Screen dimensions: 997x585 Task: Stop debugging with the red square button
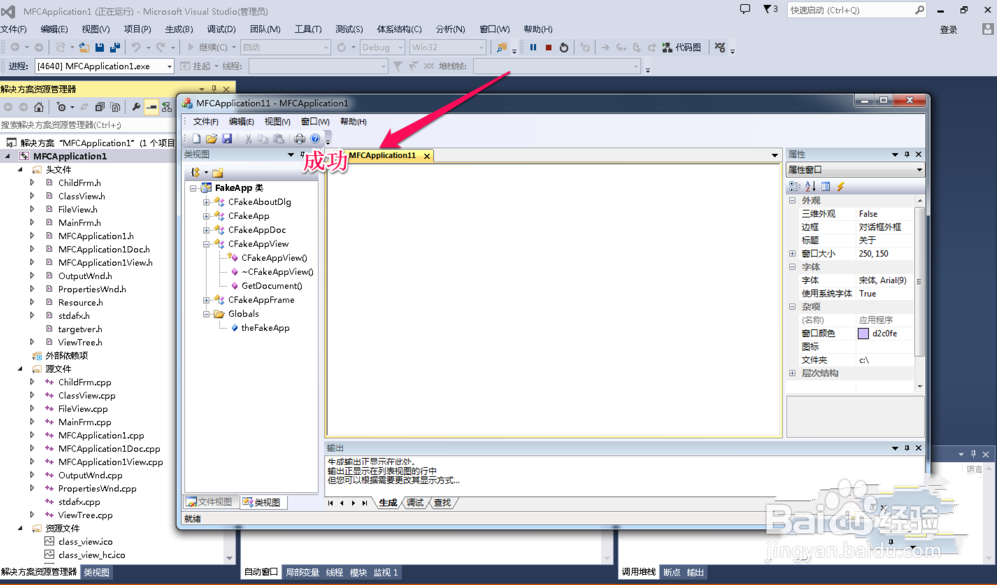pos(548,47)
